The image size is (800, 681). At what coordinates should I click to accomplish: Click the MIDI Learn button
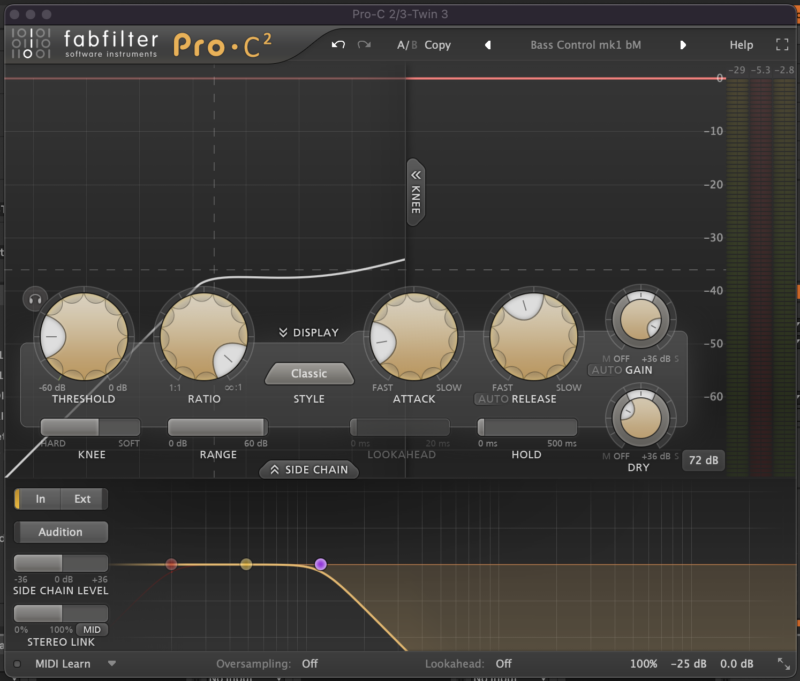click(63, 664)
